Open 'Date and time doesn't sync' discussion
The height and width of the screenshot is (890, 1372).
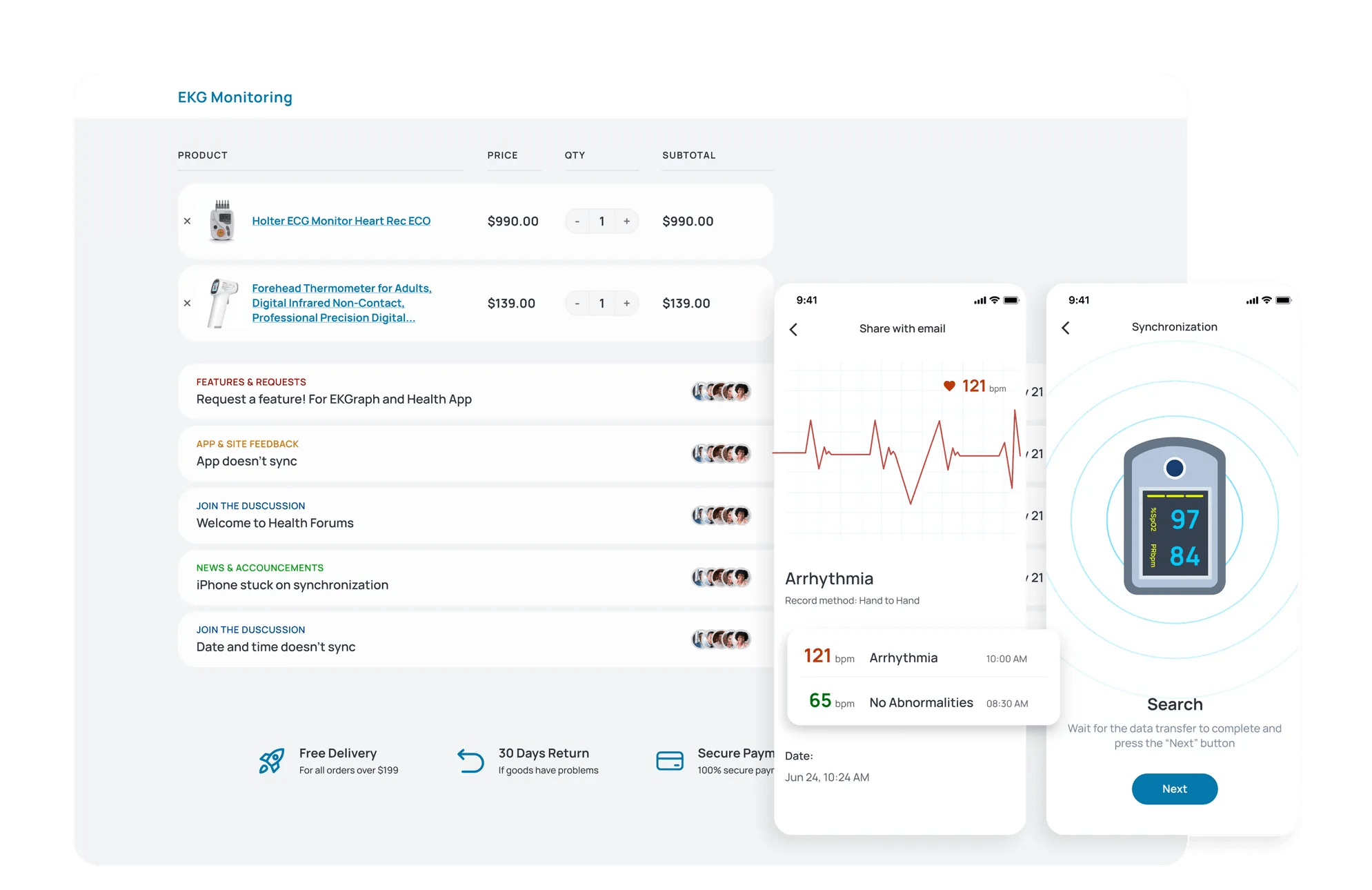[x=275, y=647]
